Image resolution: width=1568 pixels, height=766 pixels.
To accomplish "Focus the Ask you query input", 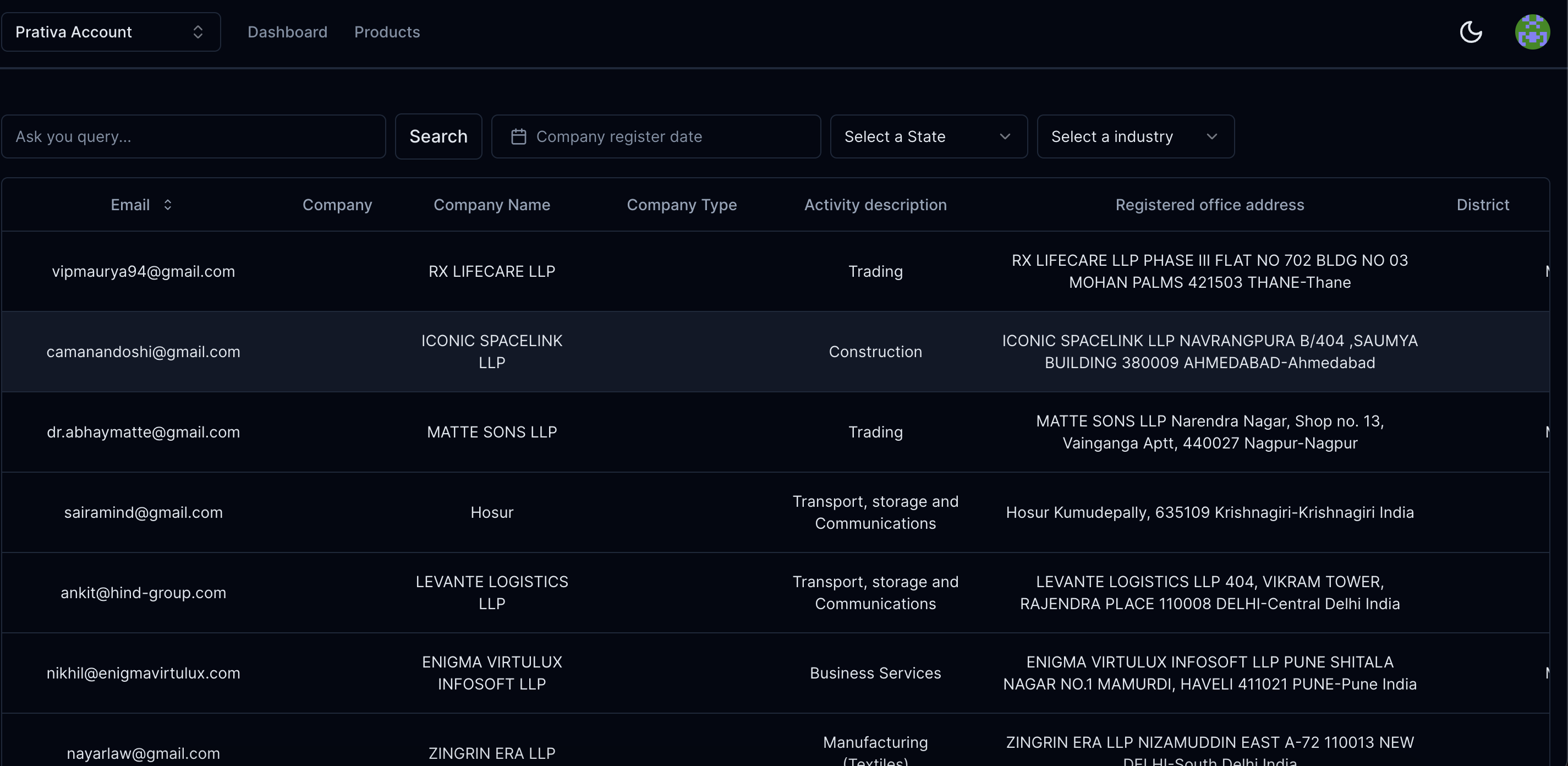I will pyautogui.click(x=194, y=136).
